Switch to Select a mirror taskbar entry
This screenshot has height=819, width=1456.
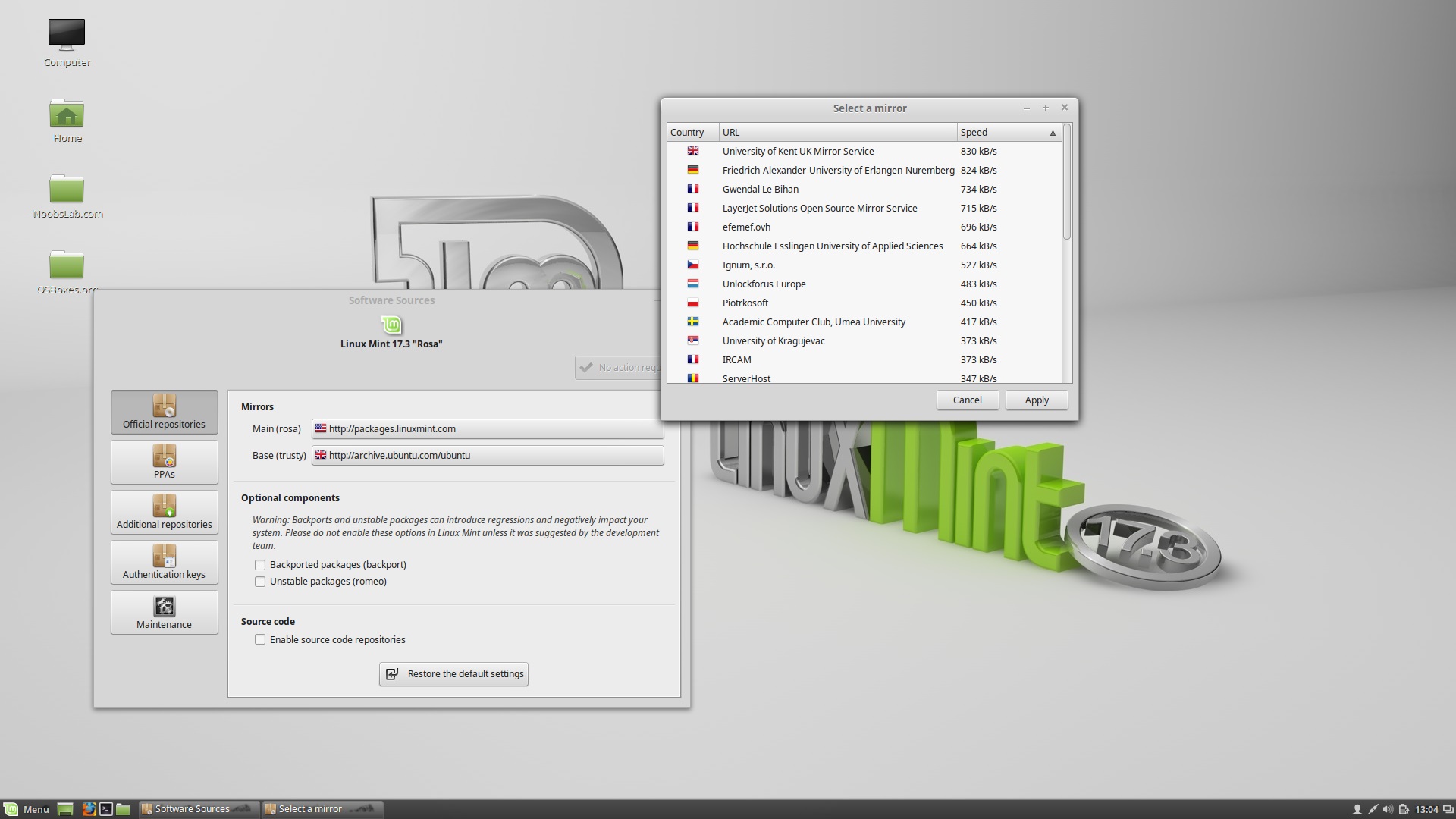click(322, 809)
